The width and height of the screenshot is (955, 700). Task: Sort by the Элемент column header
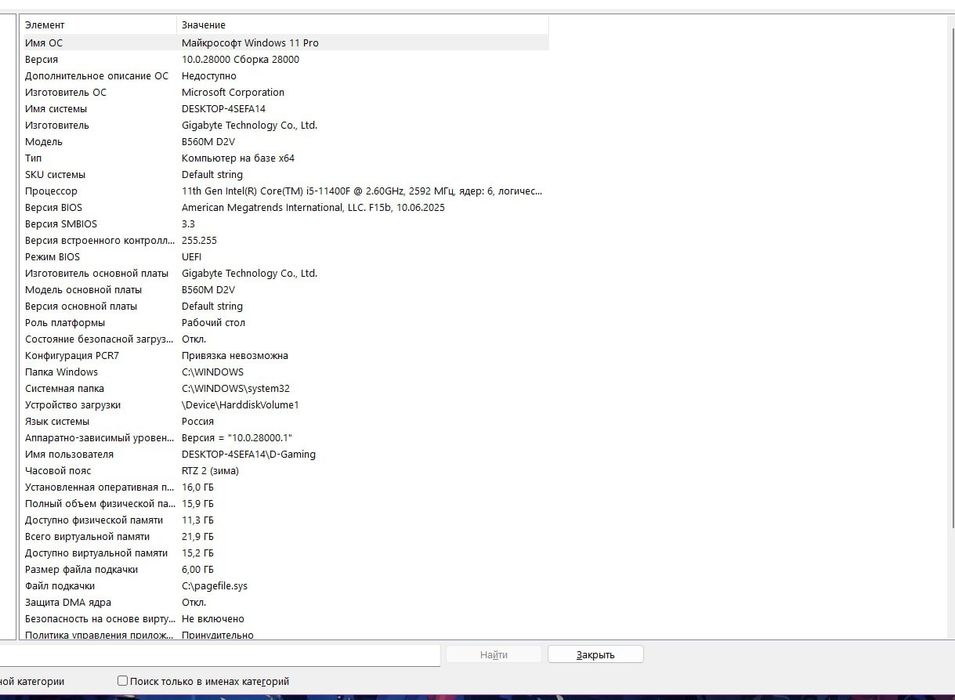click(x=99, y=25)
